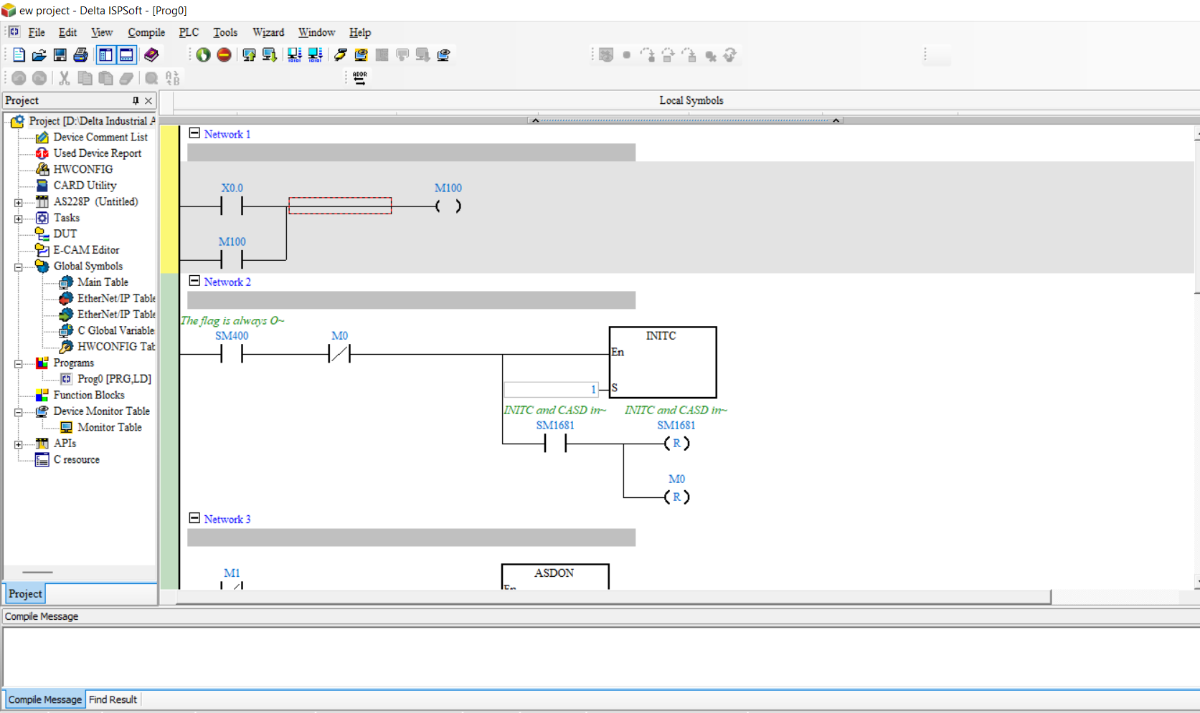1200x713 pixels.
Task: Switch to the Find Result tab
Action: [x=113, y=700]
